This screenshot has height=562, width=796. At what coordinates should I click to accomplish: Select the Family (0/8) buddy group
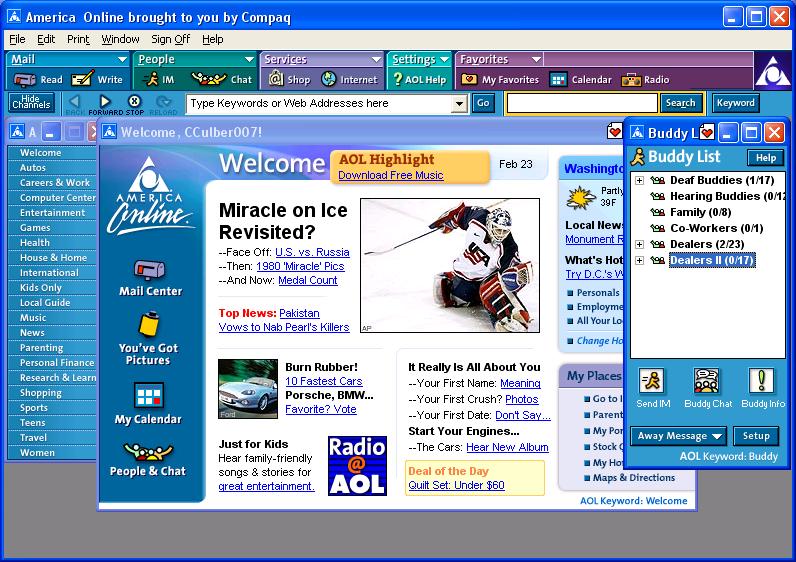point(701,212)
